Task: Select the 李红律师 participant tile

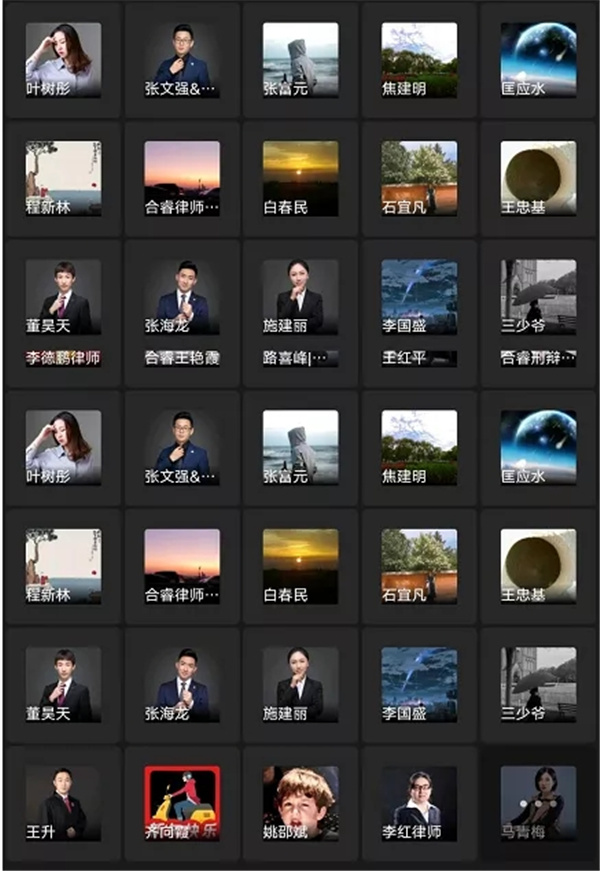Action: click(x=419, y=803)
